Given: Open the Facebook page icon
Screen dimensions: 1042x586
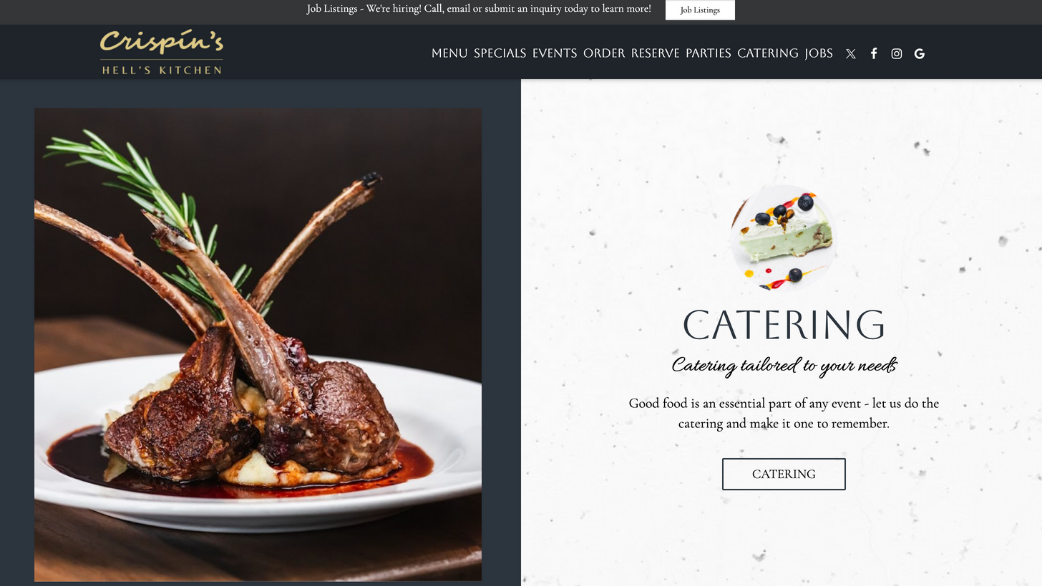Looking at the screenshot, I should [874, 54].
